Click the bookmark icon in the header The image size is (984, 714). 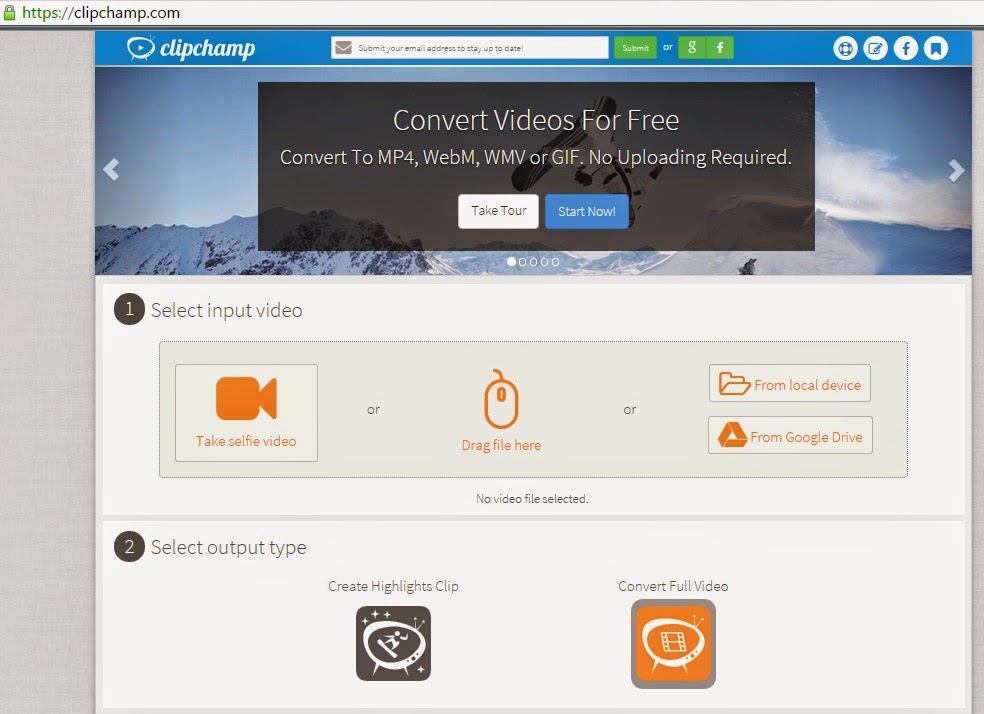click(936, 47)
